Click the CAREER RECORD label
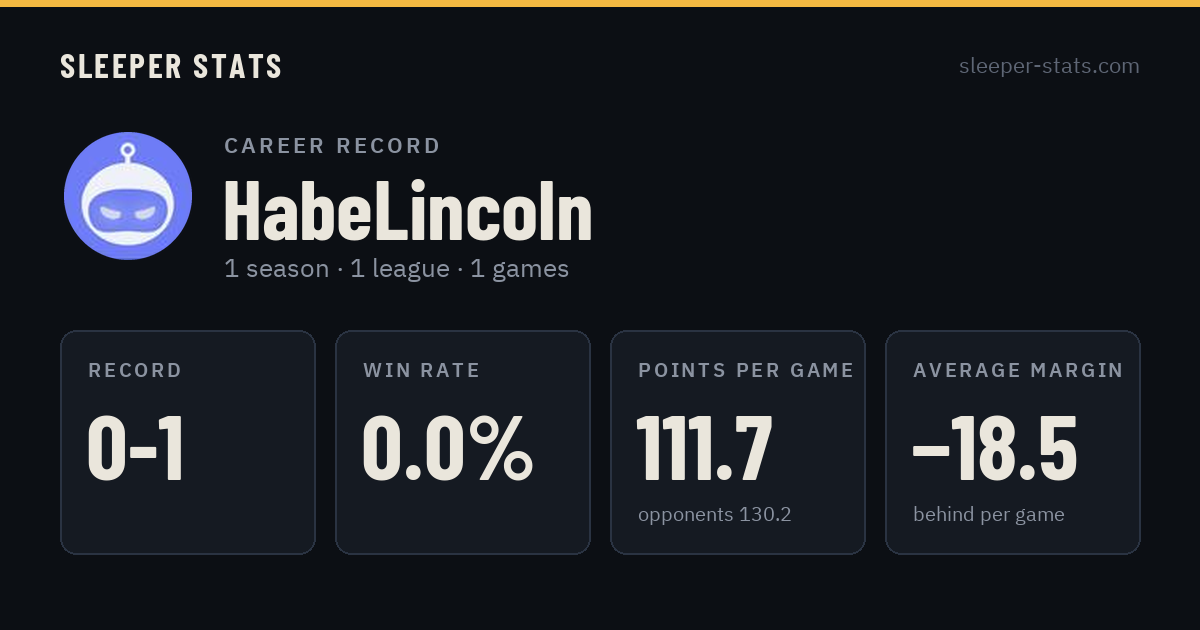The height and width of the screenshot is (630, 1200). pyautogui.click(x=332, y=146)
